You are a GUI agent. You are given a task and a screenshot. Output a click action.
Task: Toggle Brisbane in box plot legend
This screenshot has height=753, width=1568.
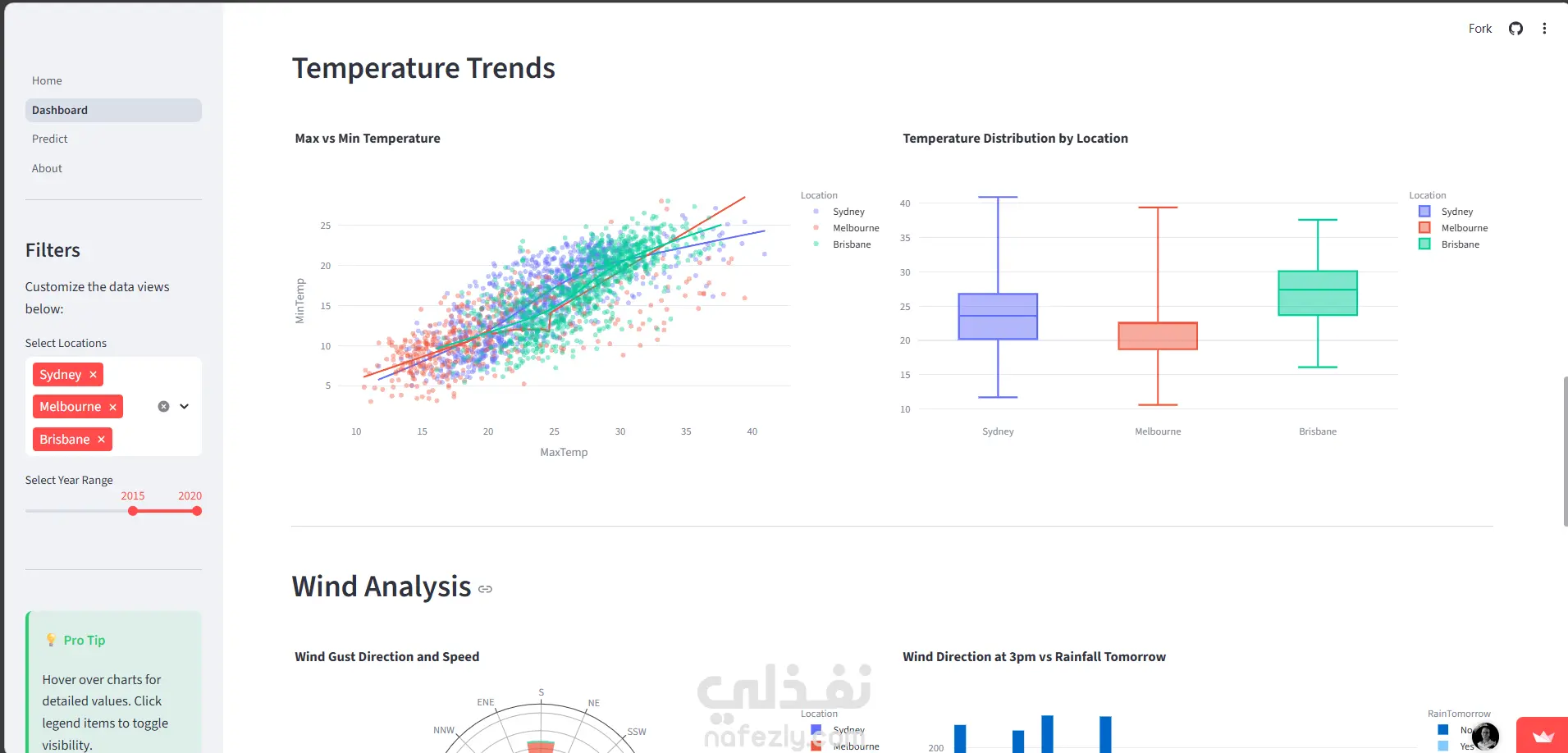click(x=1460, y=244)
